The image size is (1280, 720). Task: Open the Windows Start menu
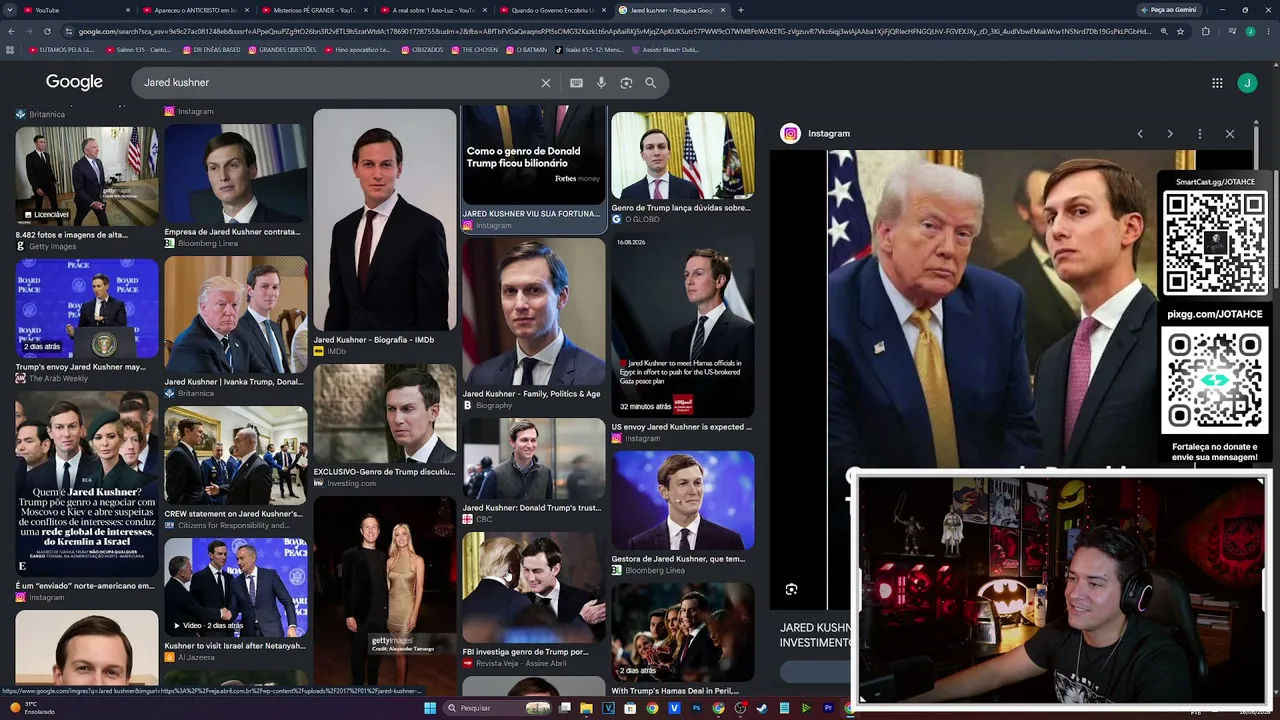[x=430, y=708]
